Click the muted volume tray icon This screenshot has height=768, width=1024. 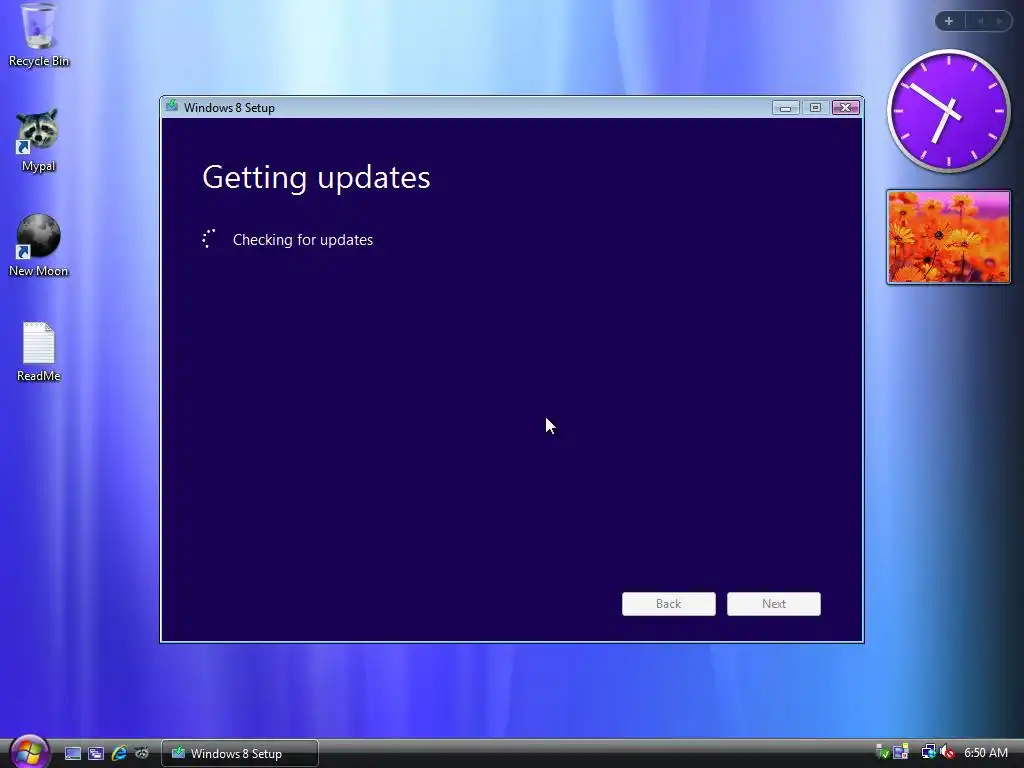click(946, 752)
